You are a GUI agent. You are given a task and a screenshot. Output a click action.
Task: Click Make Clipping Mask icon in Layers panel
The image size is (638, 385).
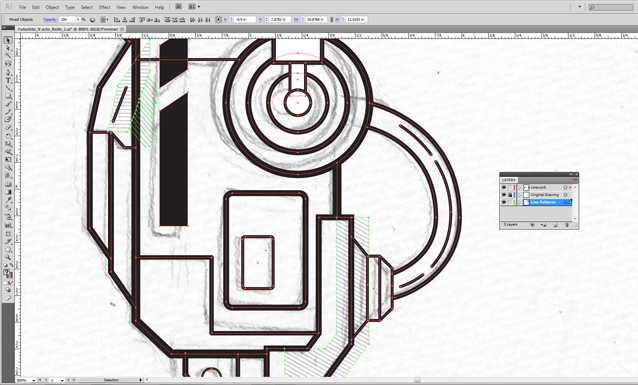[x=533, y=225]
